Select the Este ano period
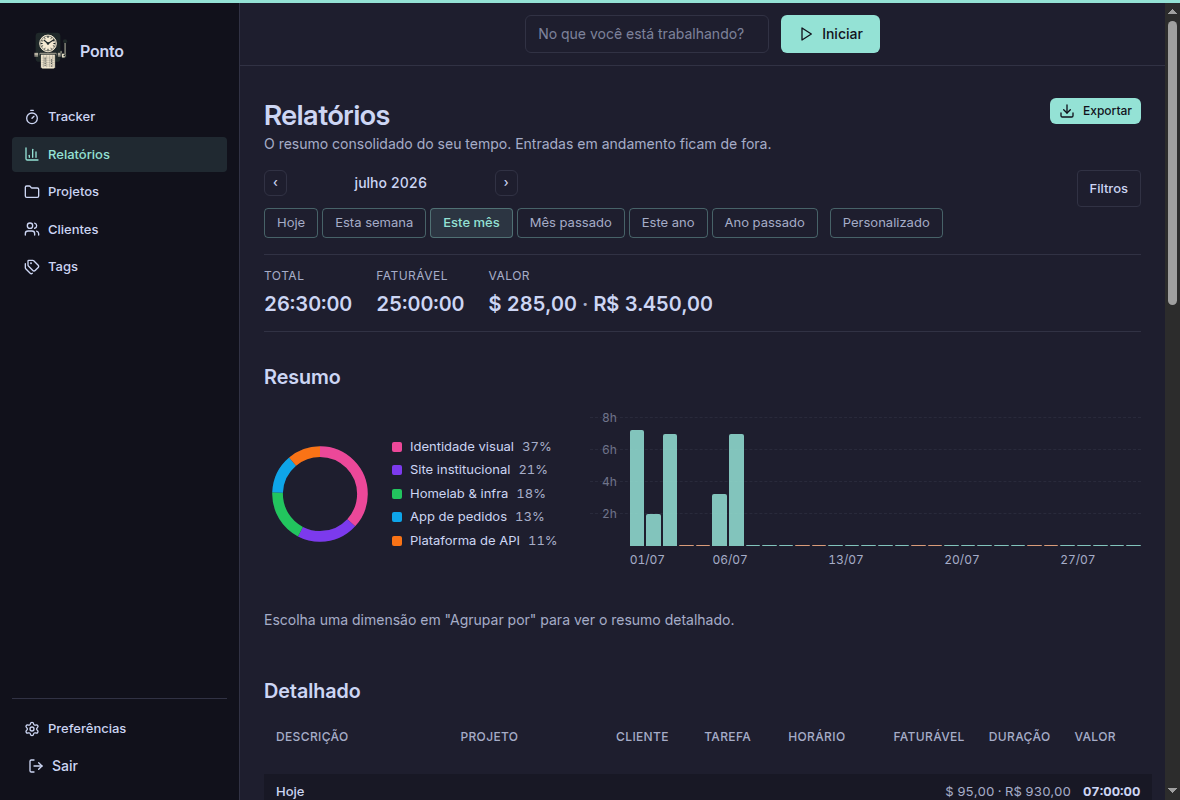1180x800 pixels. (x=668, y=223)
